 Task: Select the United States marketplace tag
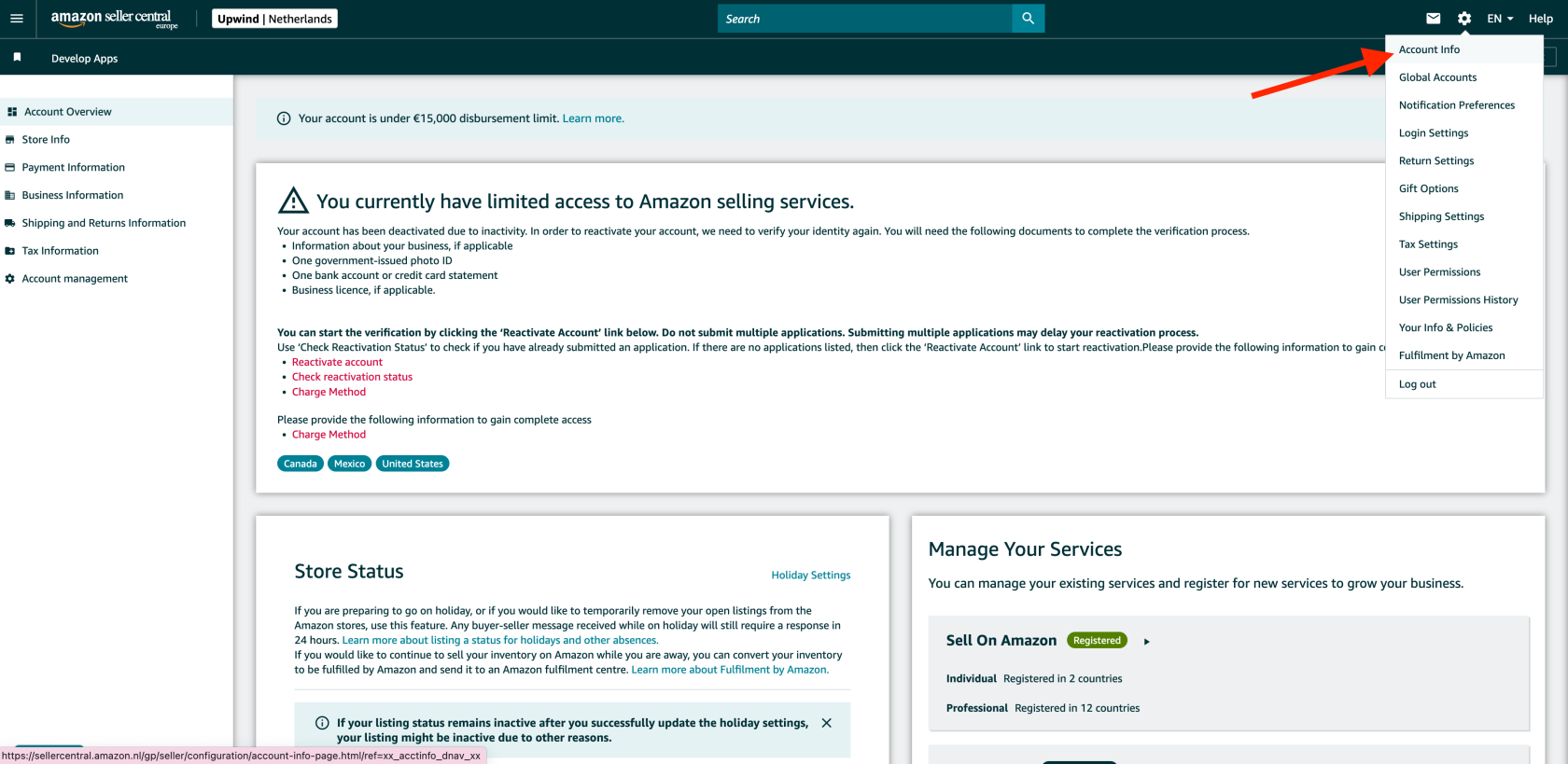tap(413, 464)
